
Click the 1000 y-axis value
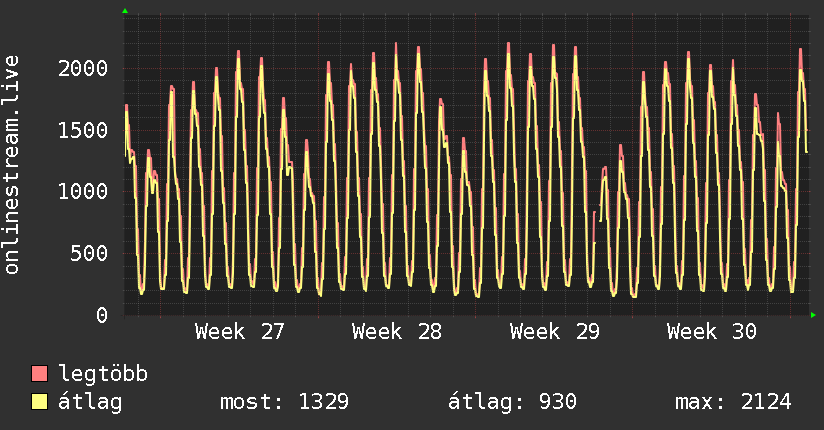83,191
